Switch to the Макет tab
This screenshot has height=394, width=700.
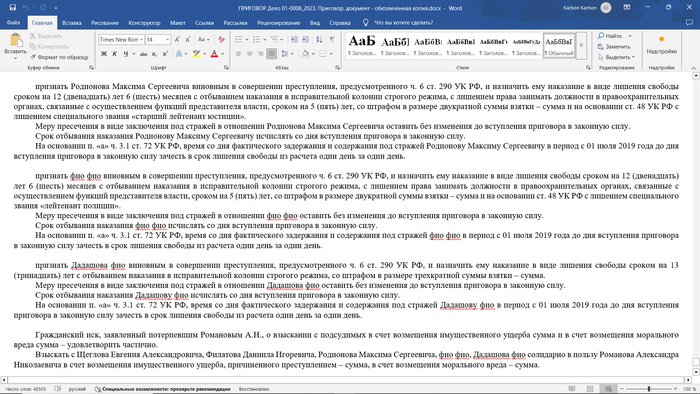click(x=177, y=22)
